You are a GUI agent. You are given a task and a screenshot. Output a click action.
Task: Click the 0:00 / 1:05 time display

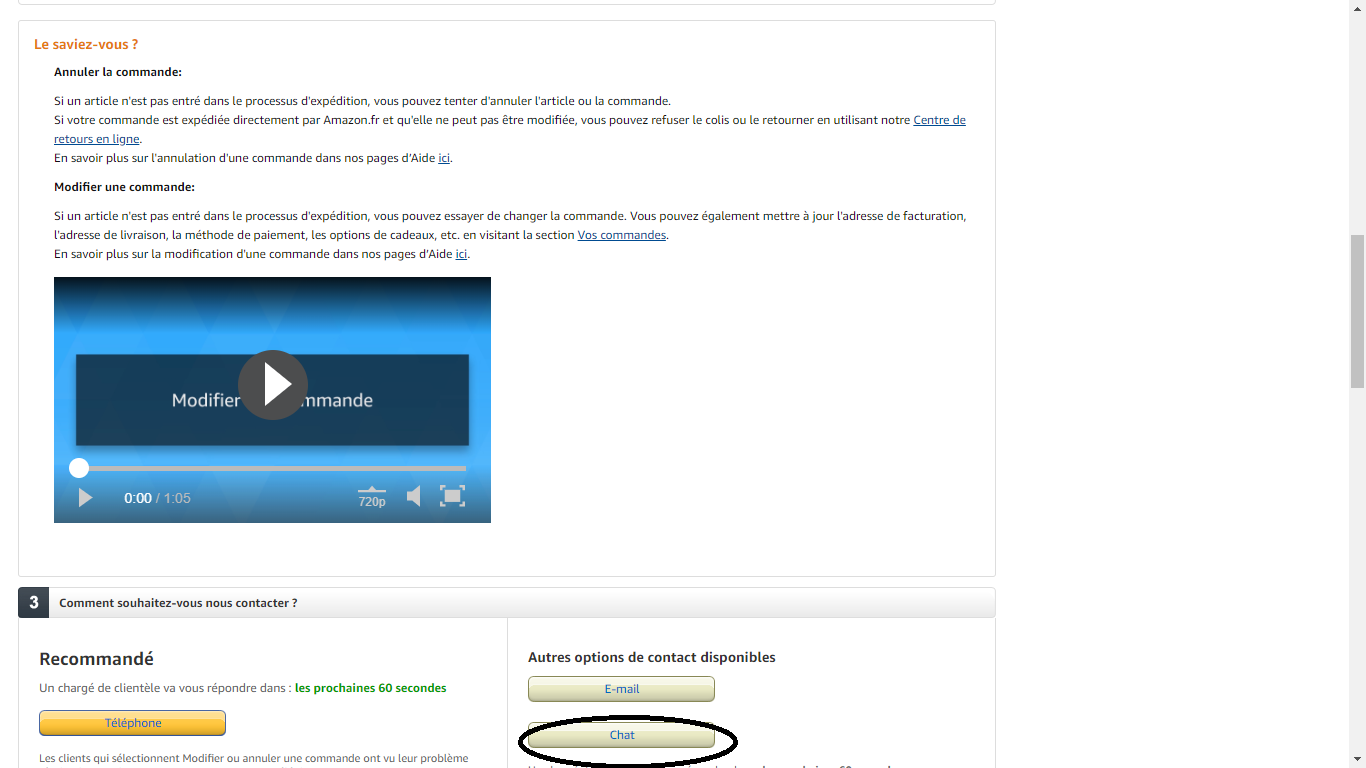coord(157,498)
